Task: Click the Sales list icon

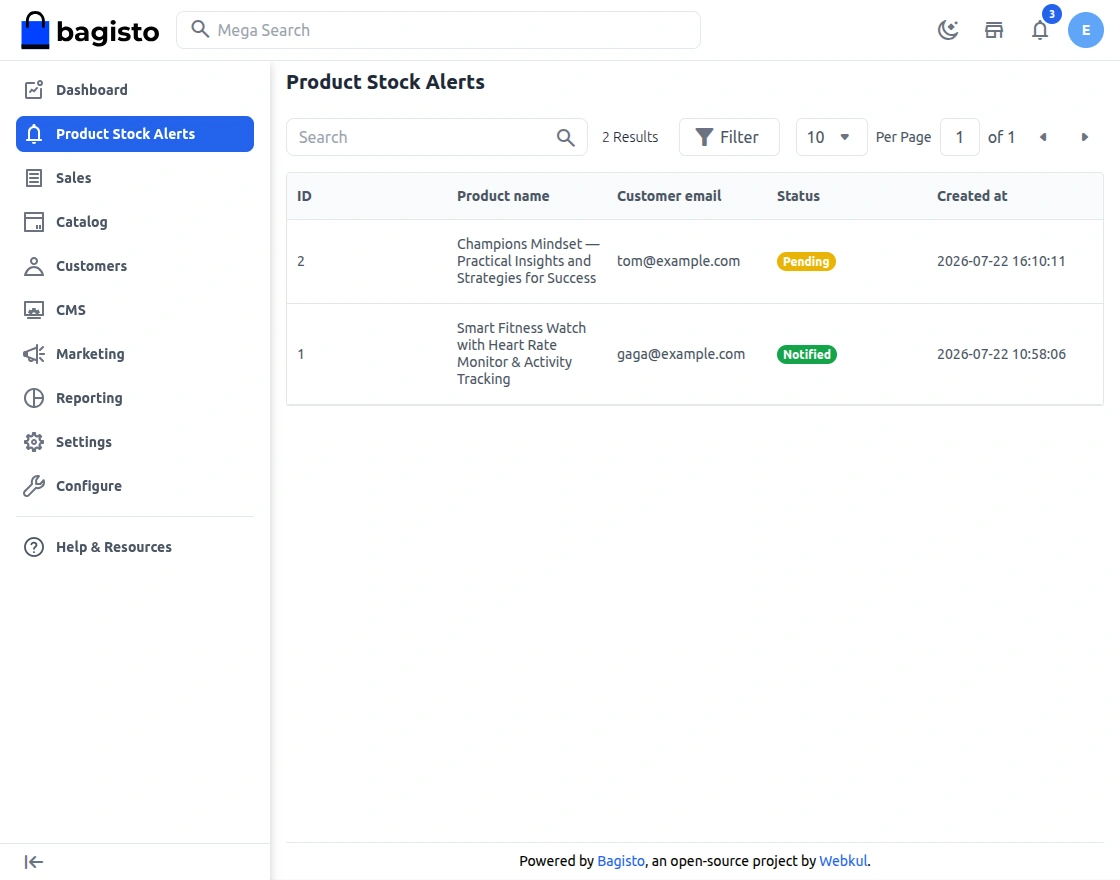Action: tap(34, 178)
